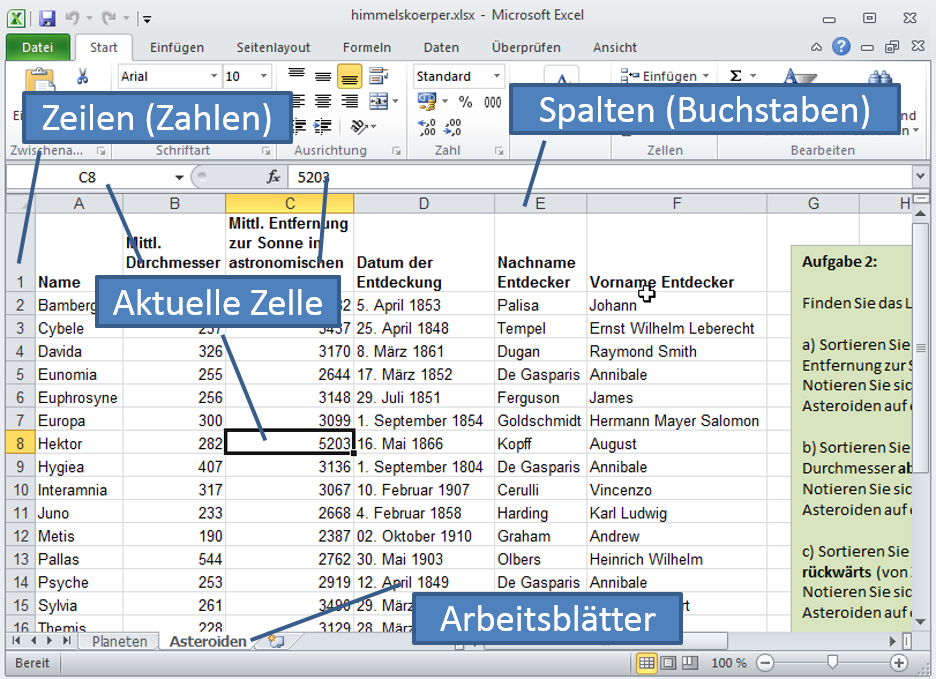Toggle the bottom align button
This screenshot has width=936, height=679.
tap(350, 77)
